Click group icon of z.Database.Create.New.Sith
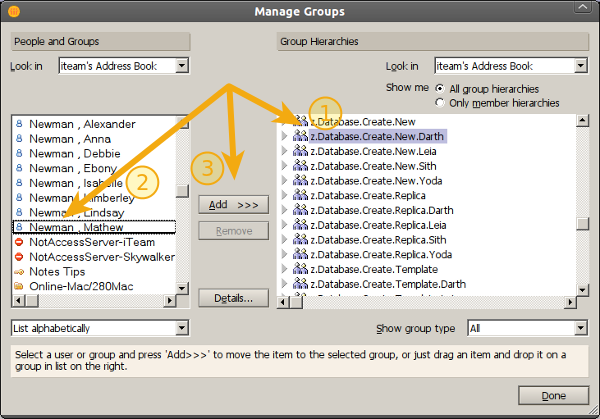 pos(300,165)
